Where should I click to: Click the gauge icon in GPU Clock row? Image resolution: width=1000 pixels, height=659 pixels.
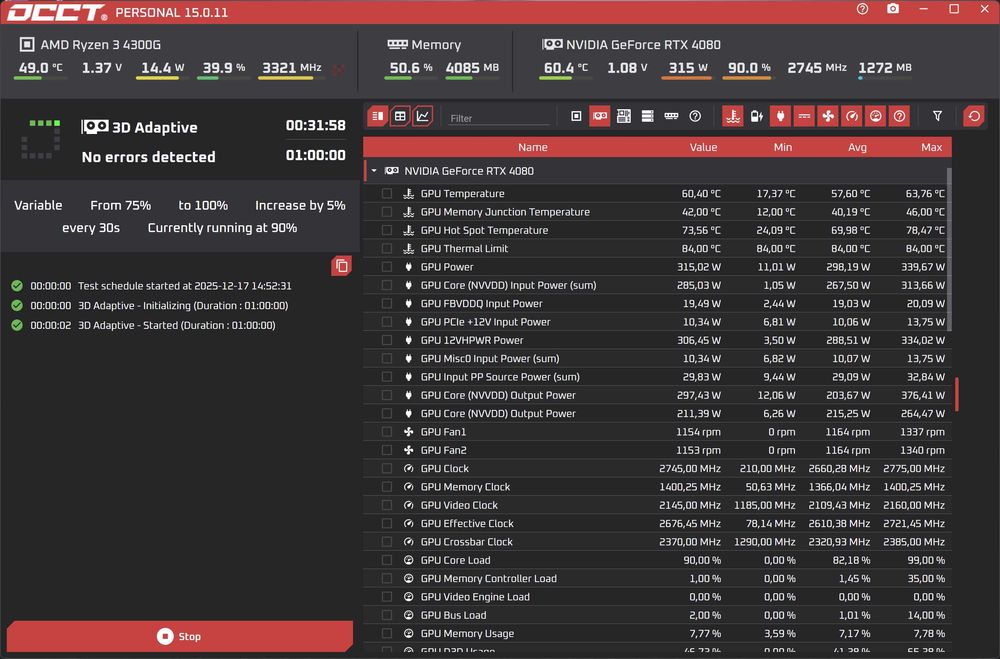(x=409, y=468)
